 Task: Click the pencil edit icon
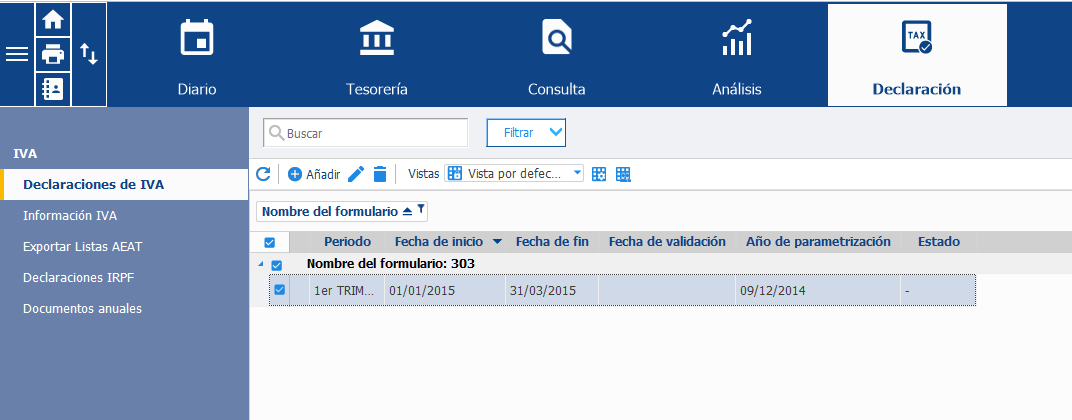pyautogui.click(x=356, y=174)
